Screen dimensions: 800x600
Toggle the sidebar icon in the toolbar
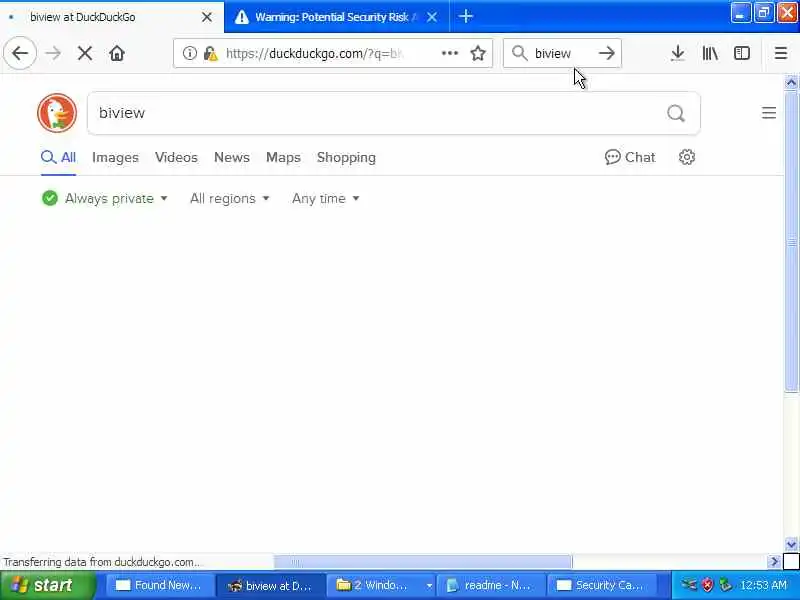(x=742, y=53)
